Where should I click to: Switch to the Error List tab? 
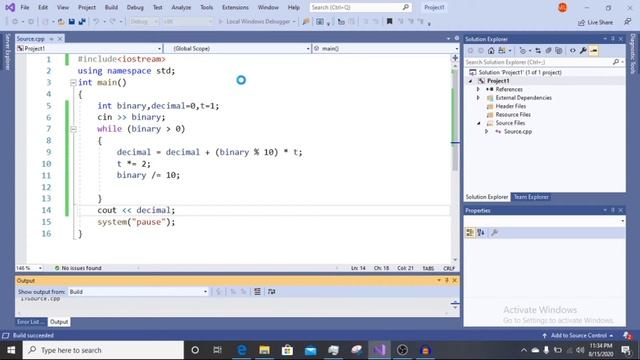31,322
